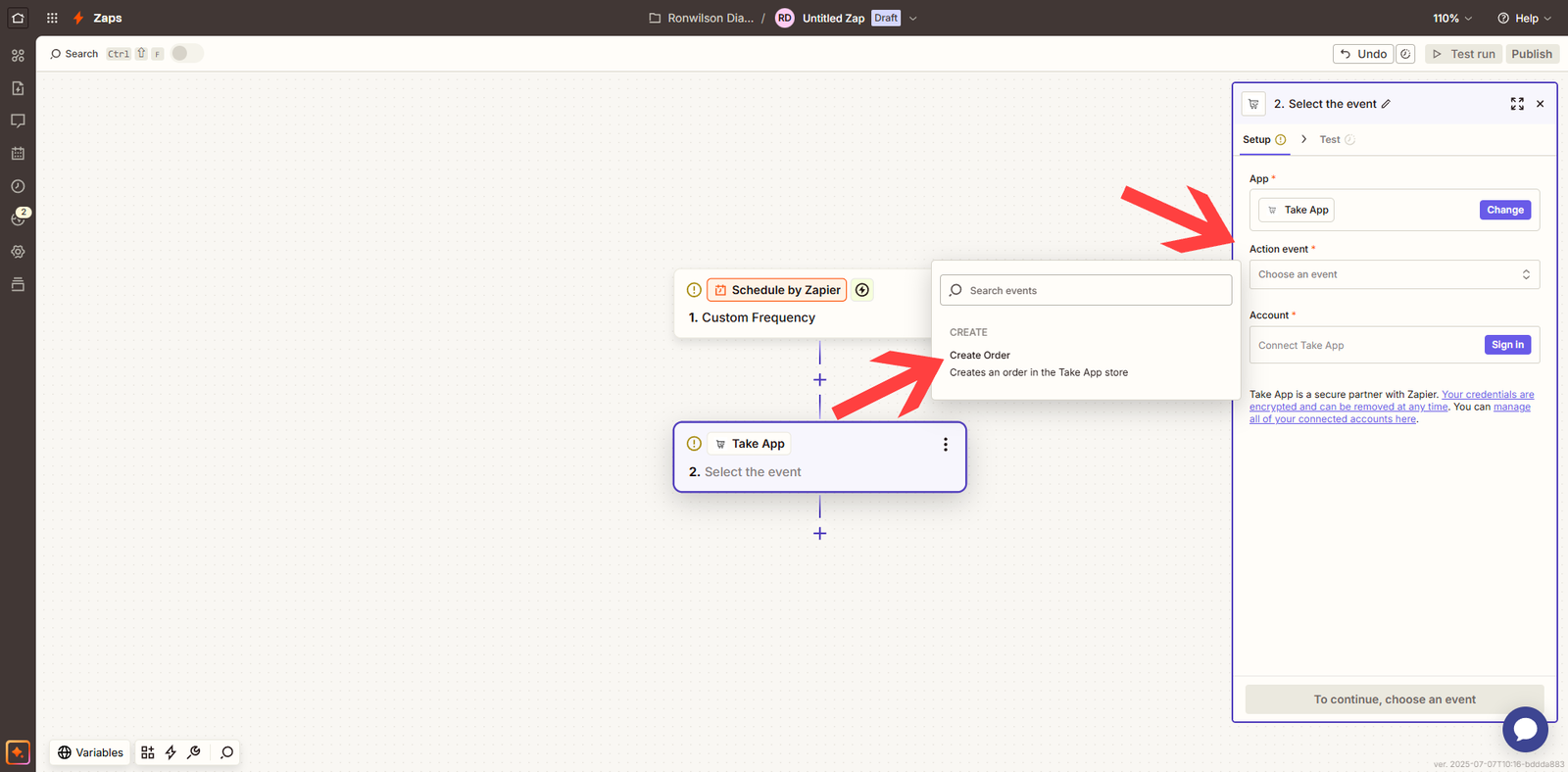Switch to the Setup tab
Viewport: 1568px width, 772px height.
(1264, 140)
